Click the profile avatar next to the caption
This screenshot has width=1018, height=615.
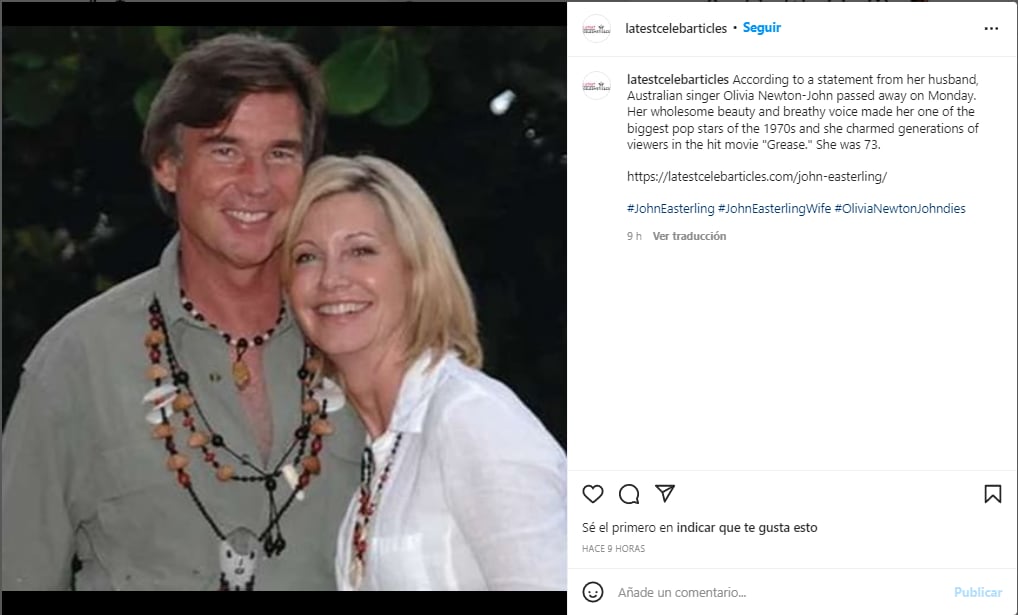coord(597,85)
